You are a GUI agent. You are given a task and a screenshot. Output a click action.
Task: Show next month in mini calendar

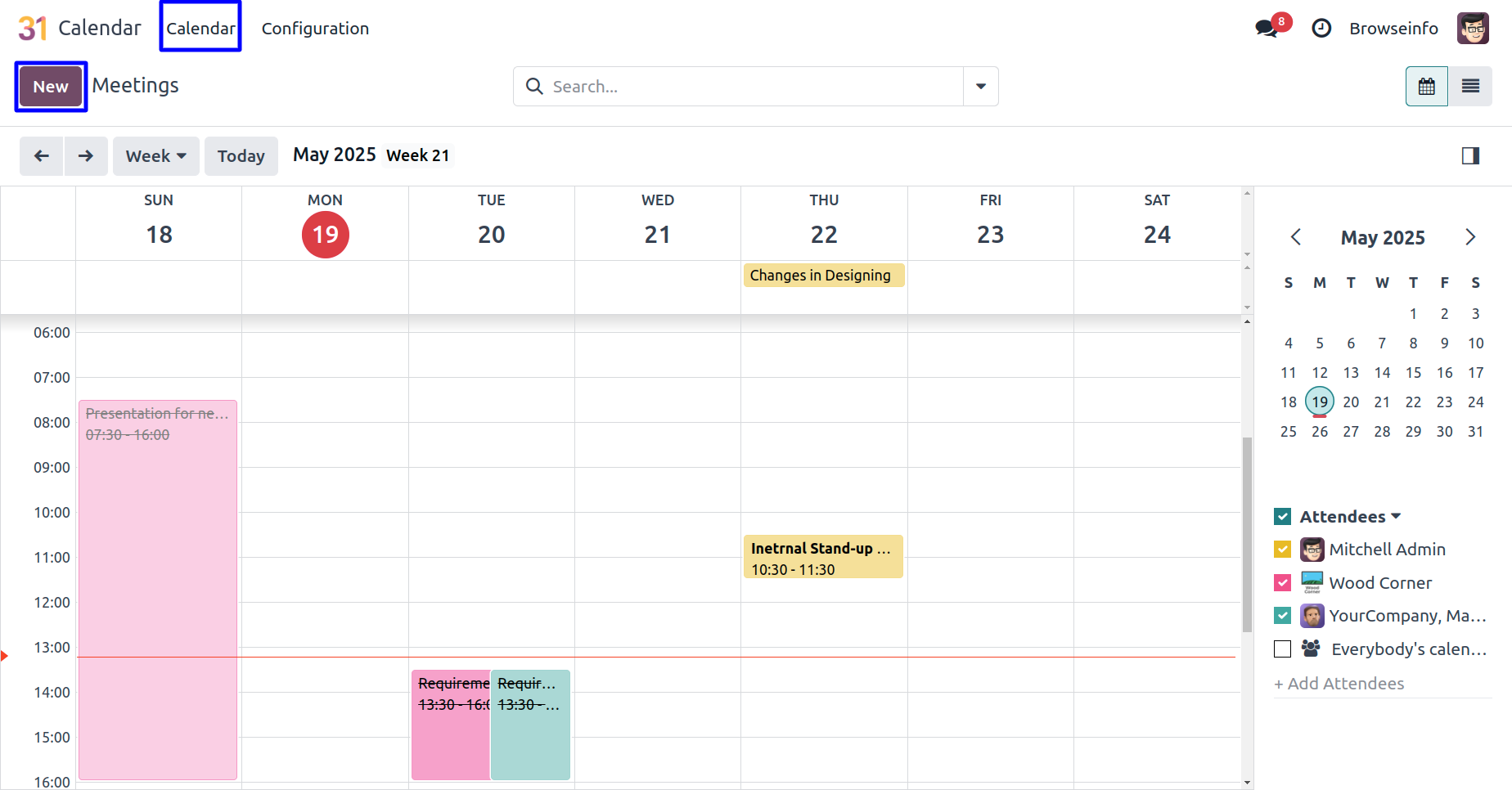(x=1469, y=237)
